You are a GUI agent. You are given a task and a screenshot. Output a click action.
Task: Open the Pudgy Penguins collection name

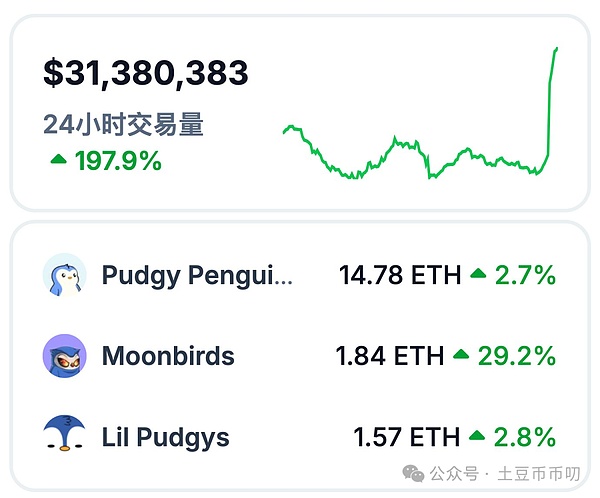tap(197, 274)
